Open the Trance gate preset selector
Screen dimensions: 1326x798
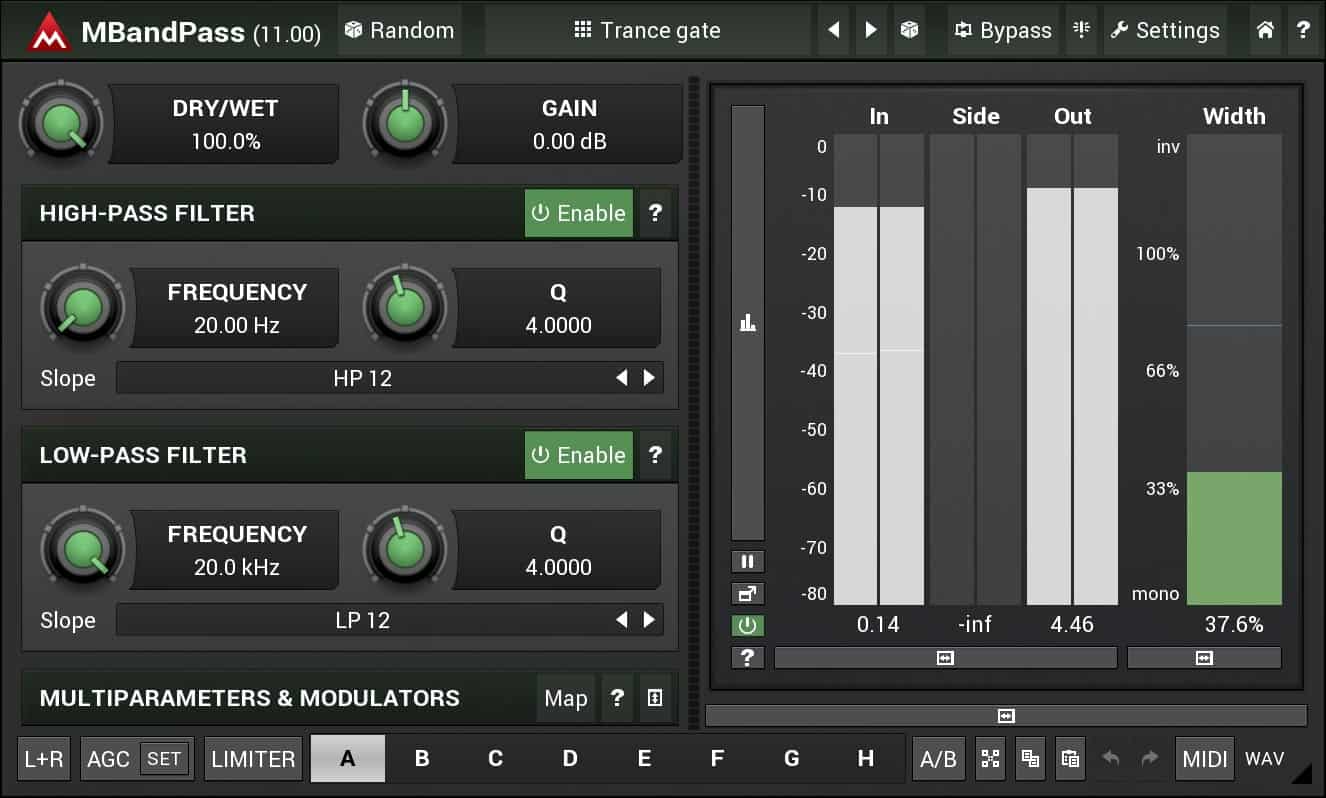pyautogui.click(x=648, y=30)
